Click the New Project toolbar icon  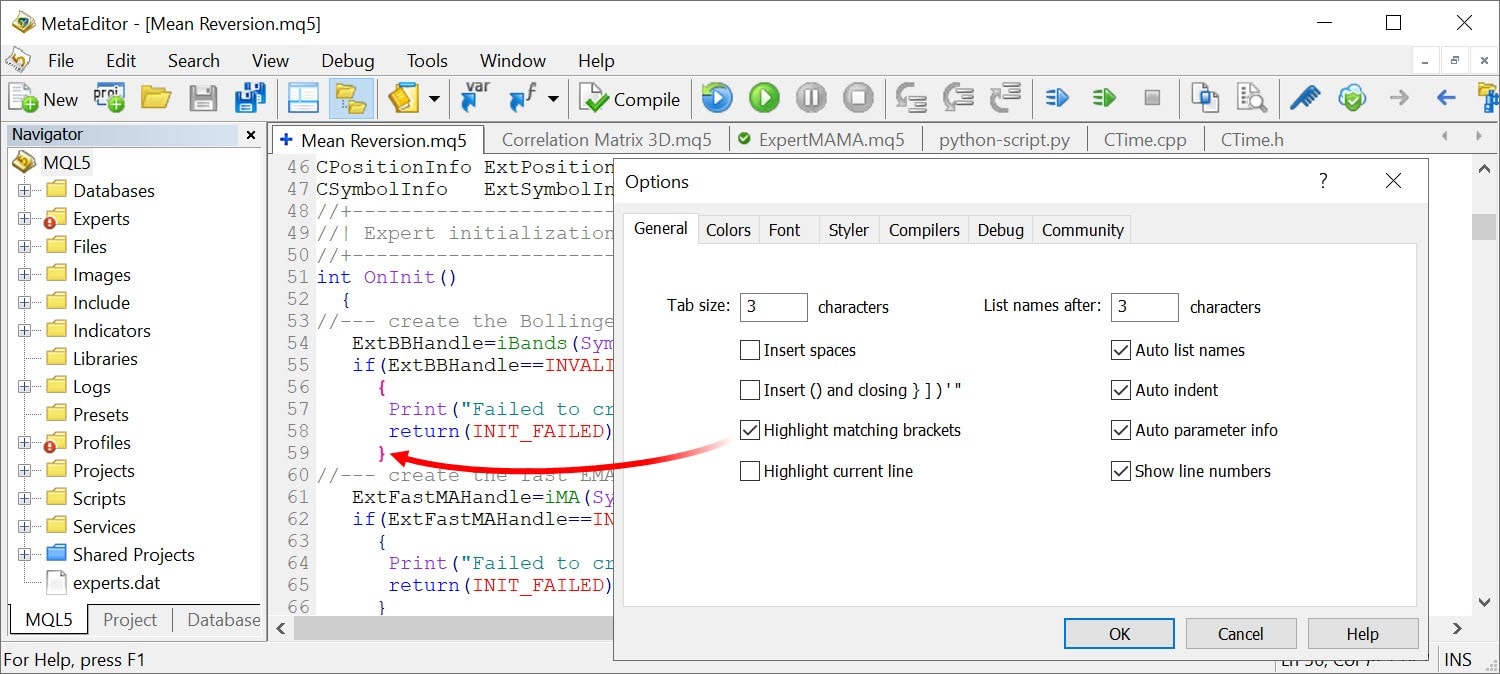[109, 98]
